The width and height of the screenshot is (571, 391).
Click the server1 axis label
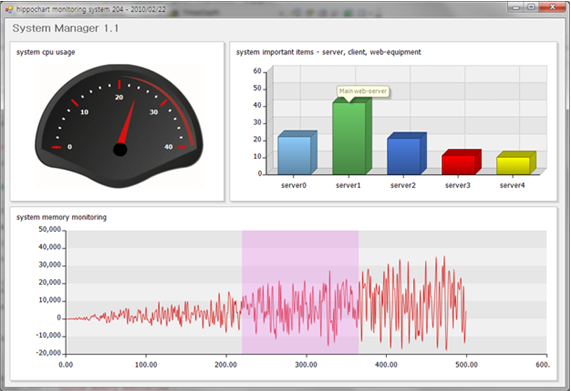tap(348, 185)
